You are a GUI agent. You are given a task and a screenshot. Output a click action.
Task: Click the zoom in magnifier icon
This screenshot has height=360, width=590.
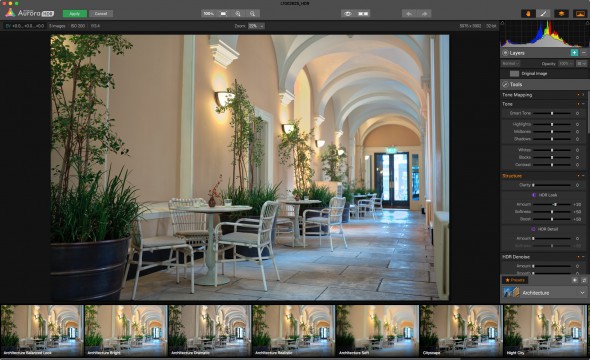click(238, 14)
